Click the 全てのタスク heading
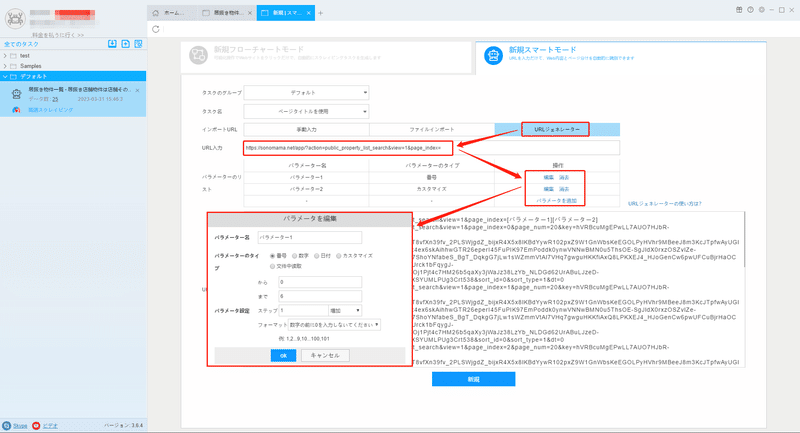 click(21, 44)
